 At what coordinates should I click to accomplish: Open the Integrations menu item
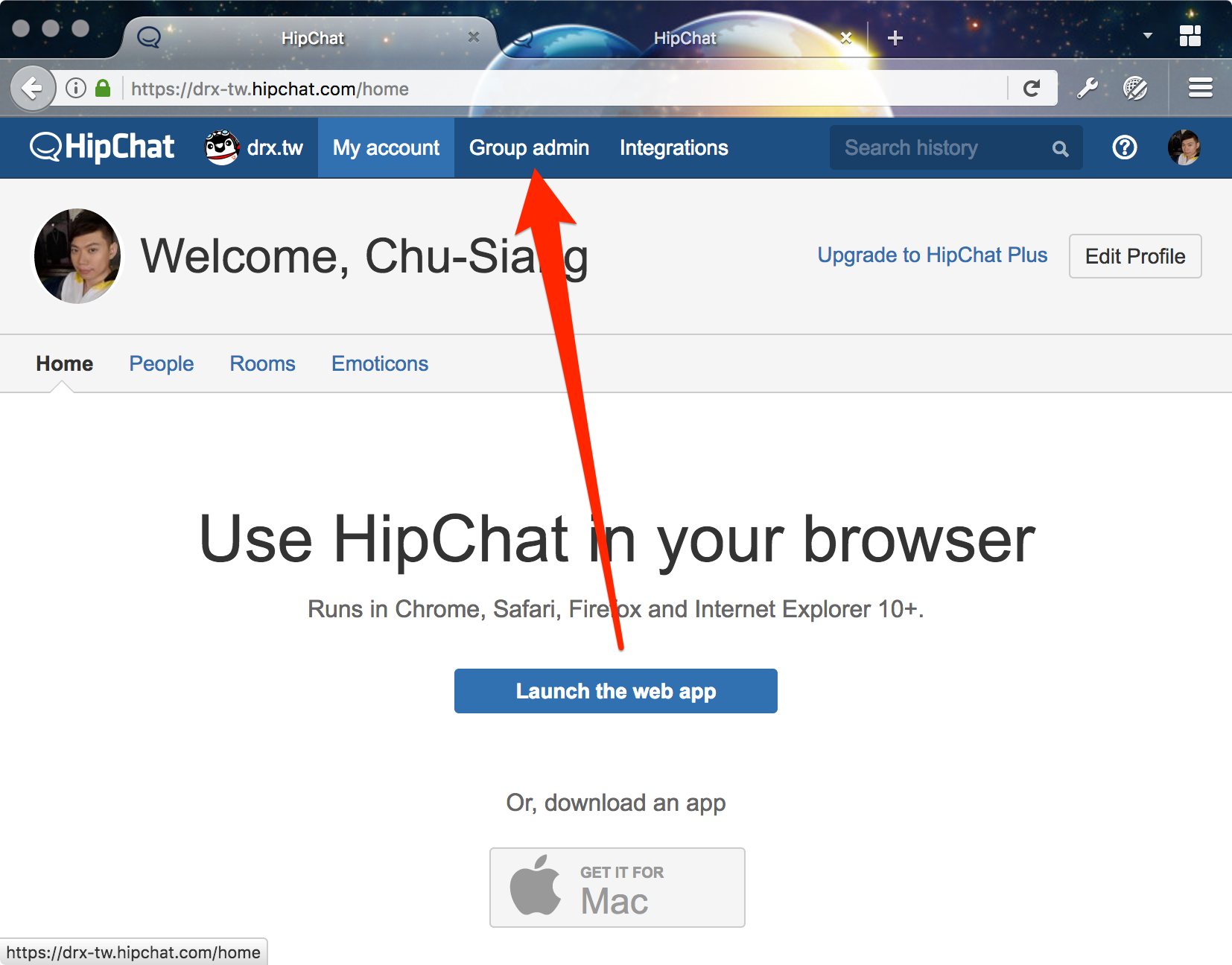point(674,147)
